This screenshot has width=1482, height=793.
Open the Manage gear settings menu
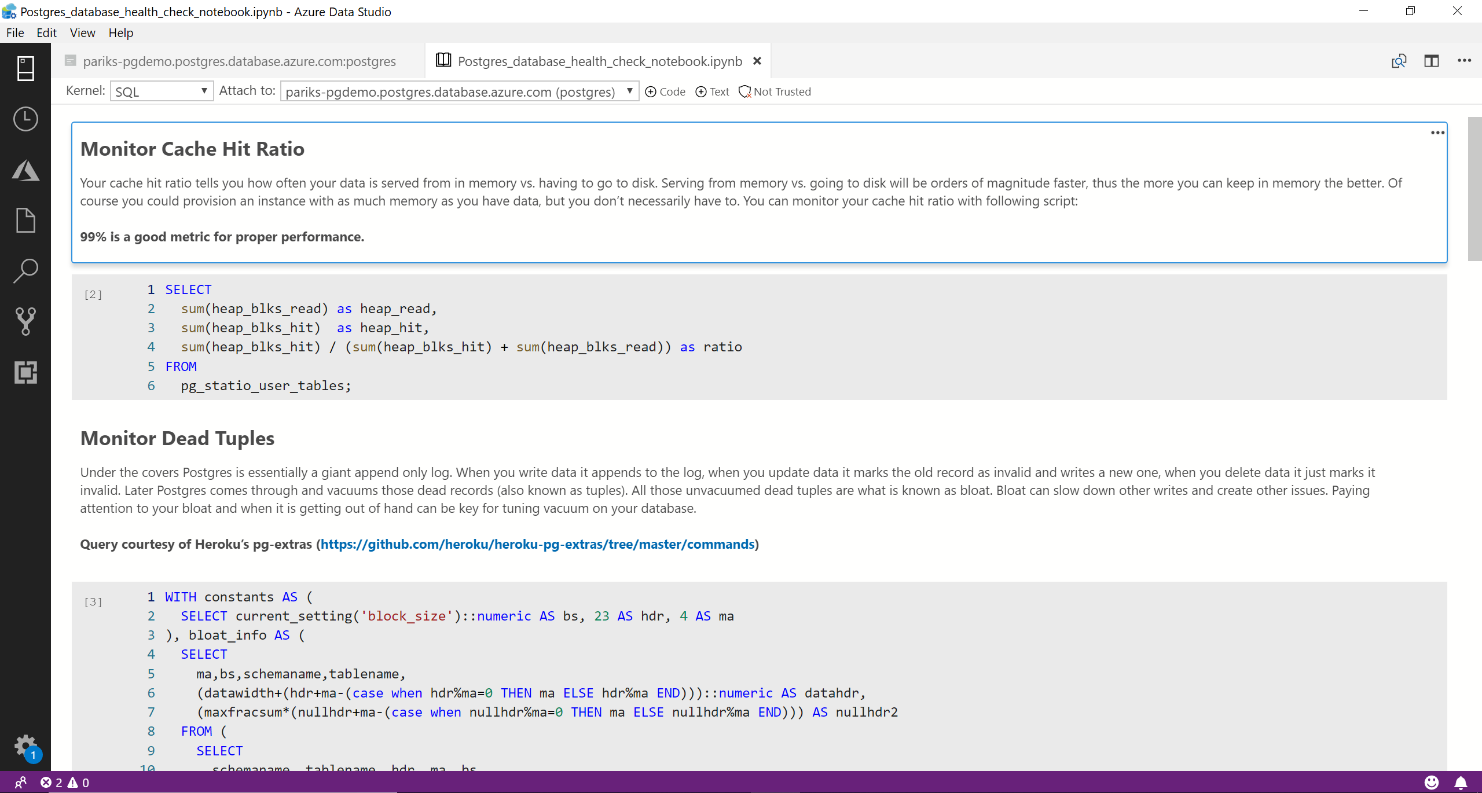(x=25, y=746)
